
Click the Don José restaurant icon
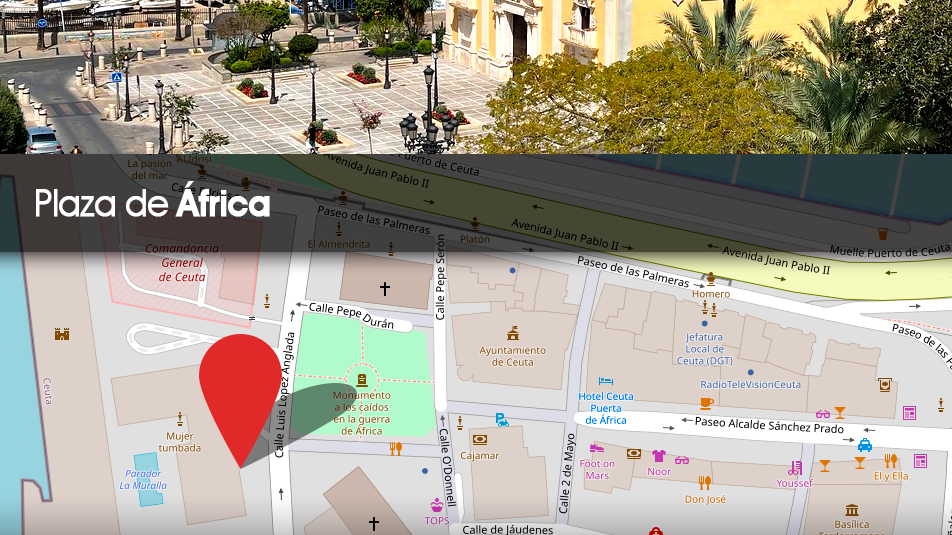click(704, 483)
